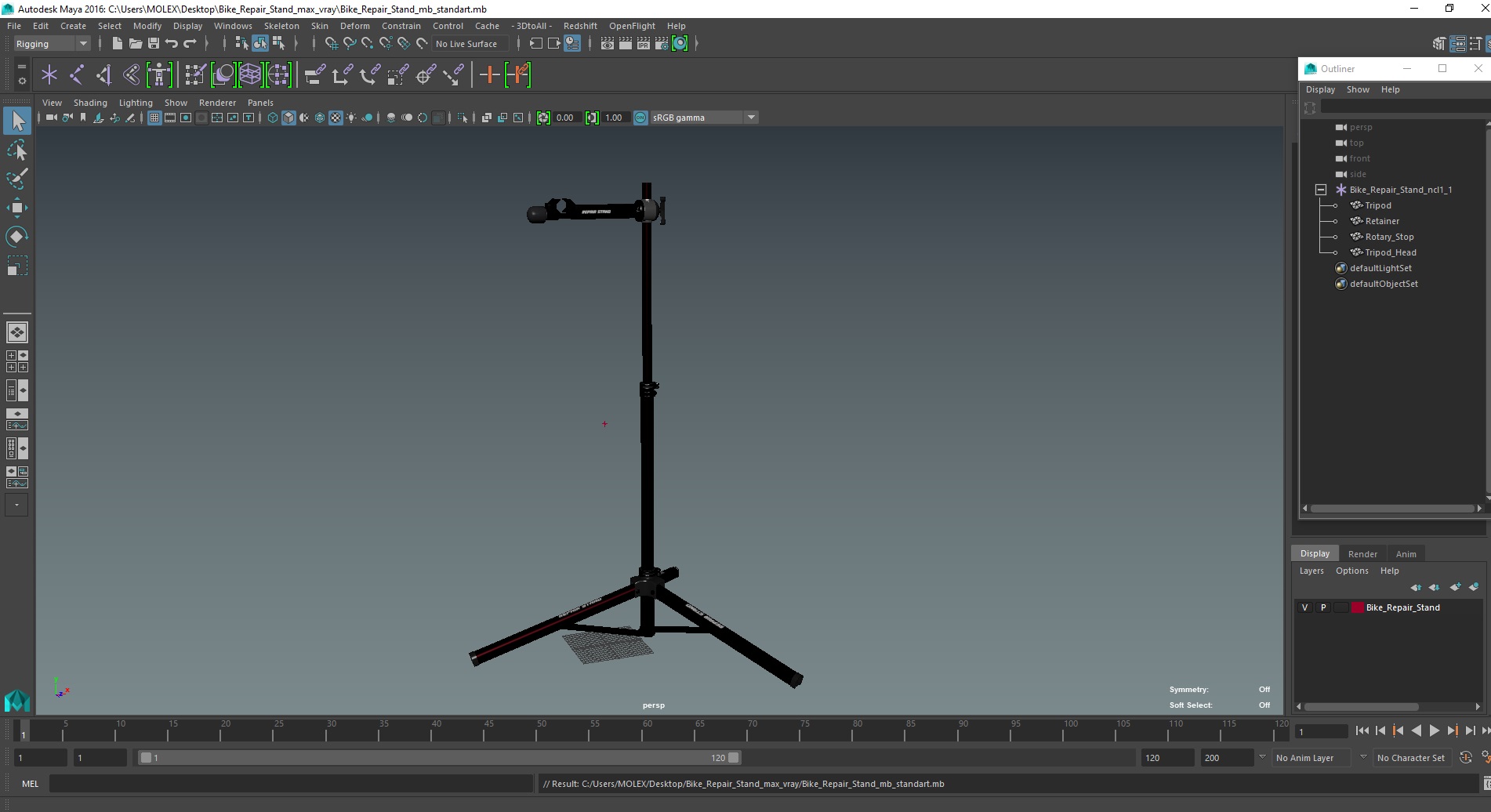1491x812 pixels.
Task: Open the layer editor Options menu
Action: click(x=1351, y=571)
